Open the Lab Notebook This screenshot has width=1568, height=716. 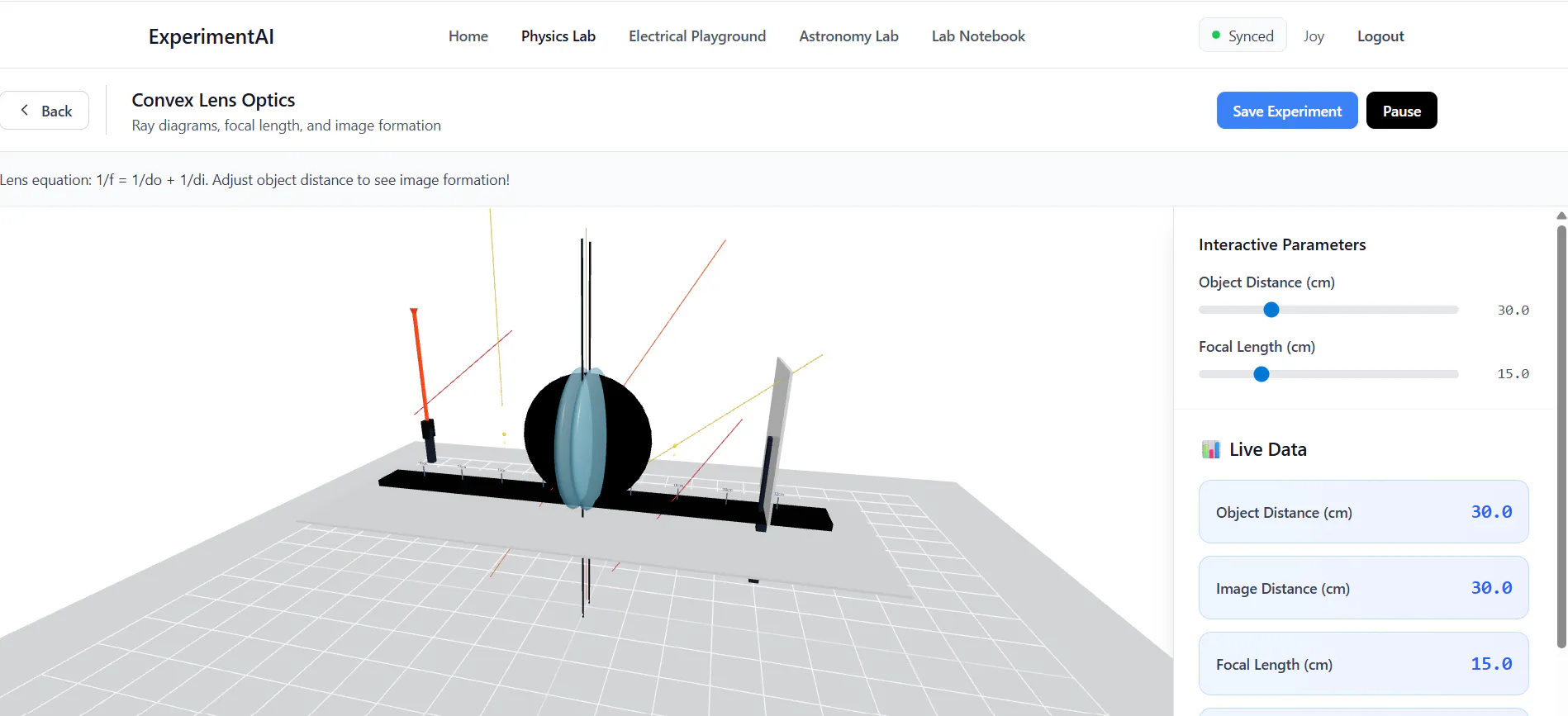tap(978, 36)
